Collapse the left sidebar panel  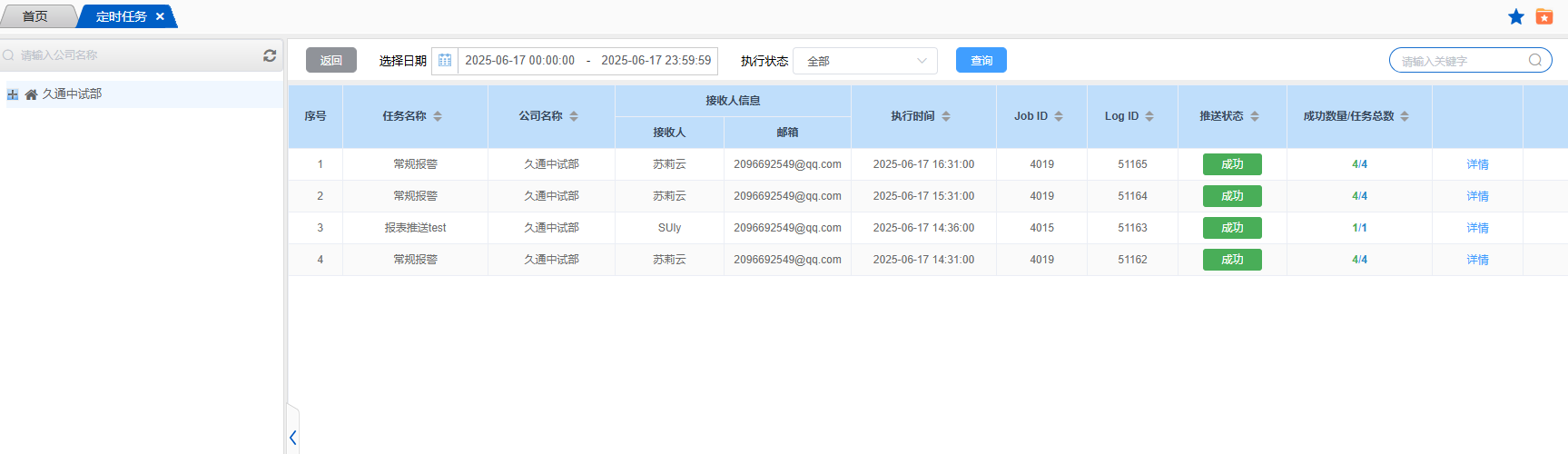tap(292, 438)
